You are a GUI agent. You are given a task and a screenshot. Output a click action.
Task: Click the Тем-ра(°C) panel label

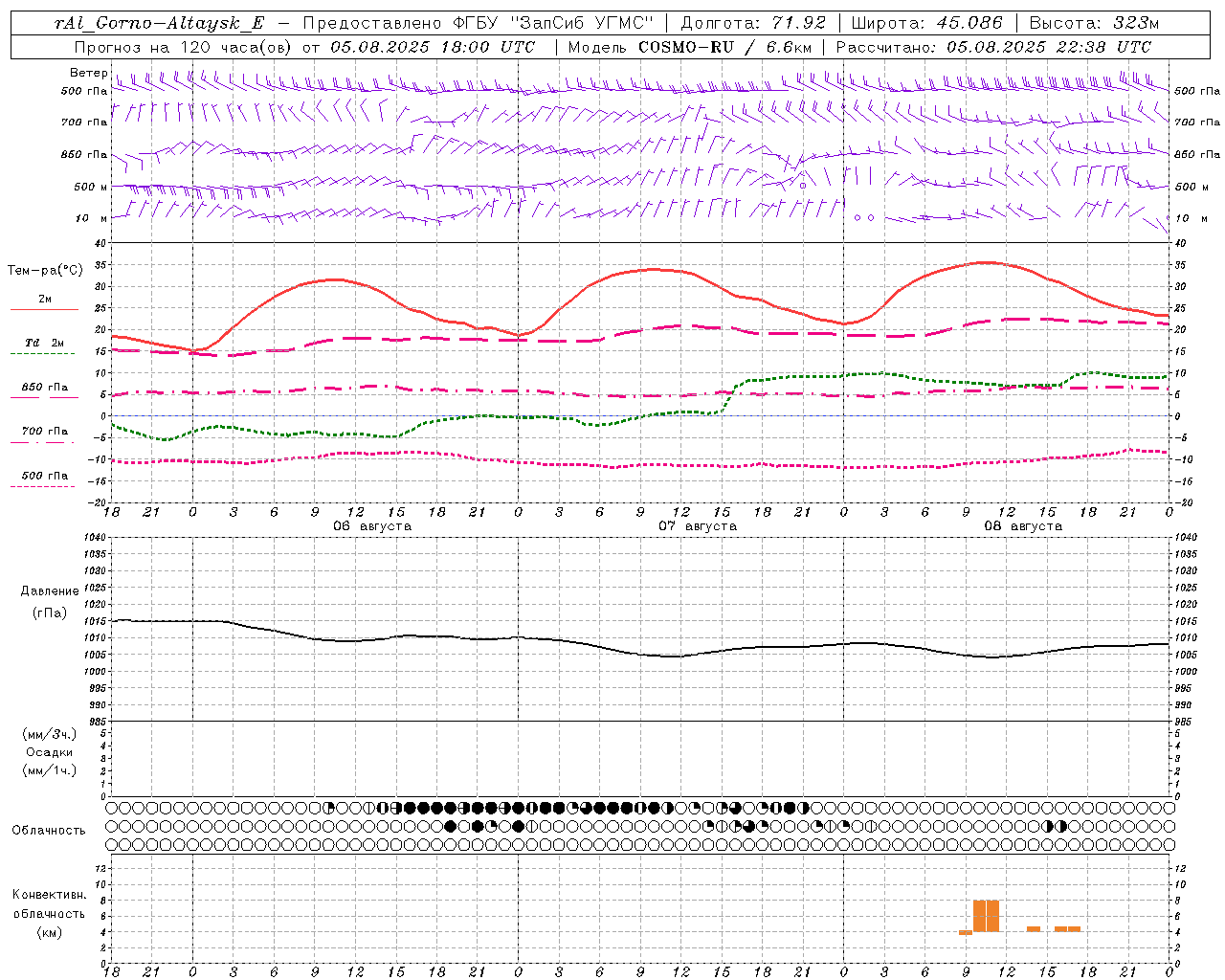pyautogui.click(x=45, y=271)
